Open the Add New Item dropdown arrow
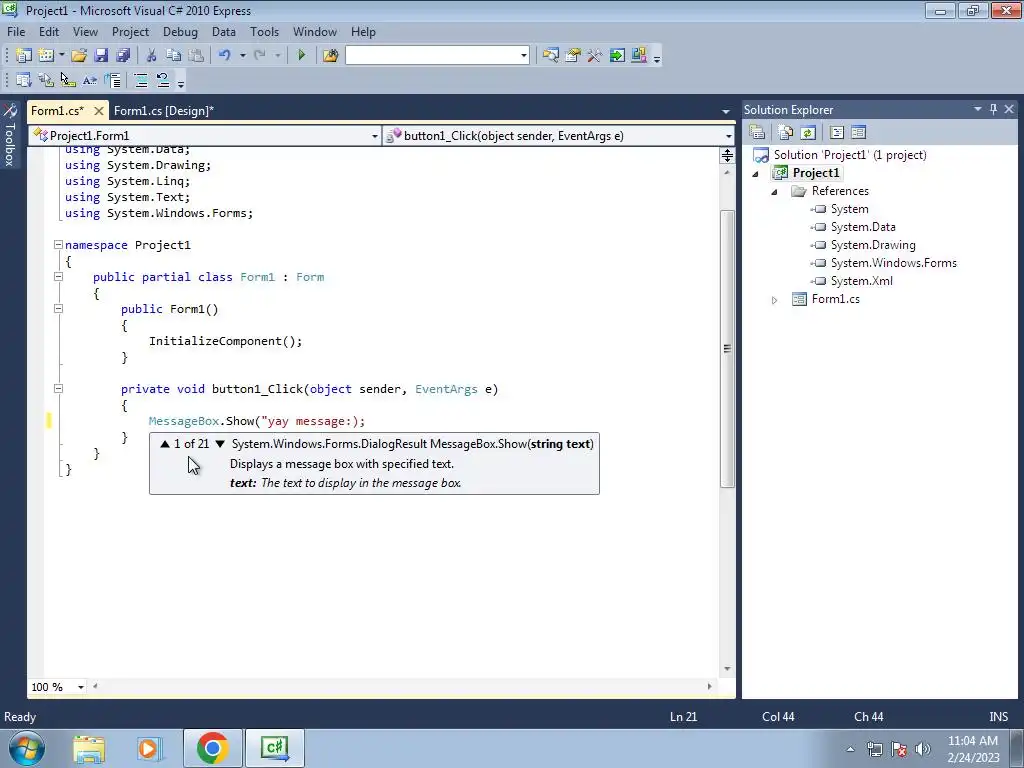1024x768 pixels. point(61,56)
